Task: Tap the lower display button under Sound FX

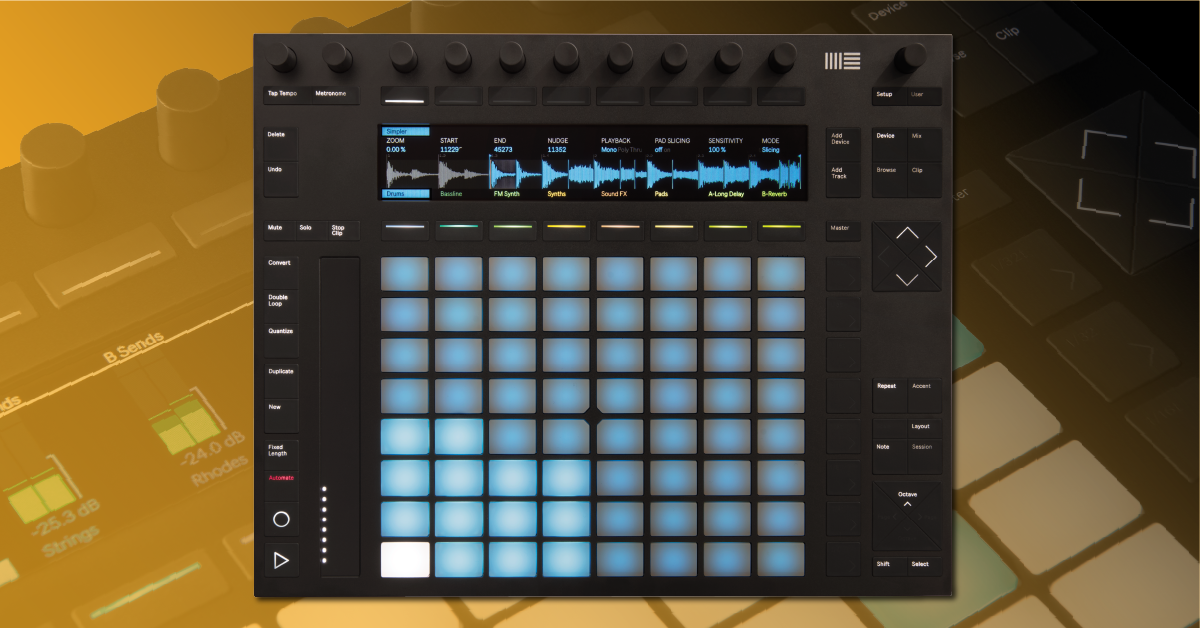Action: 620,231
